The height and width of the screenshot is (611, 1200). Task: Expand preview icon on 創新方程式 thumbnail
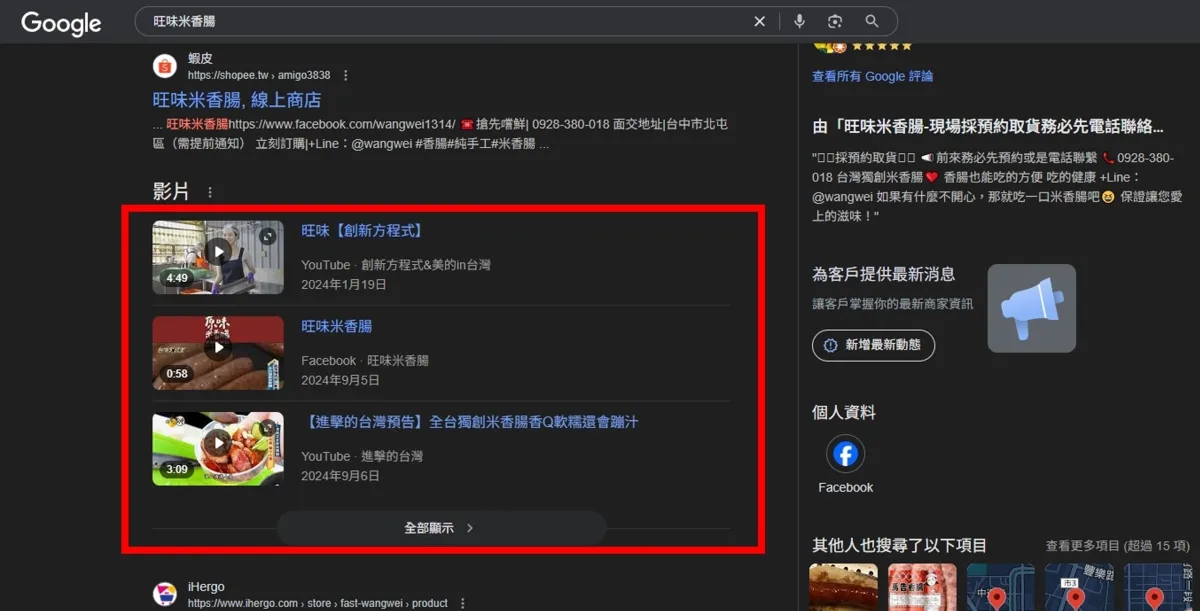point(268,236)
